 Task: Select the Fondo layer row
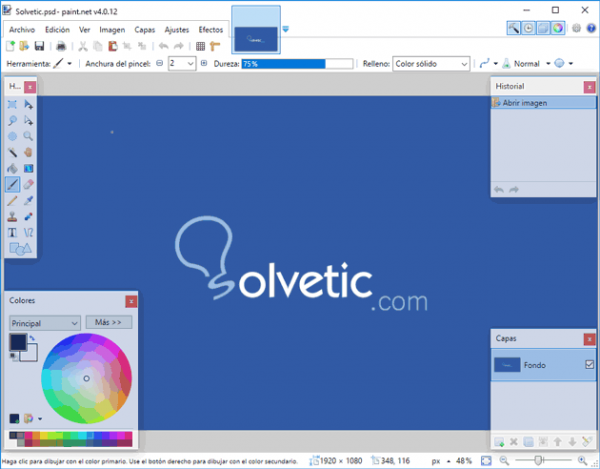point(543,365)
